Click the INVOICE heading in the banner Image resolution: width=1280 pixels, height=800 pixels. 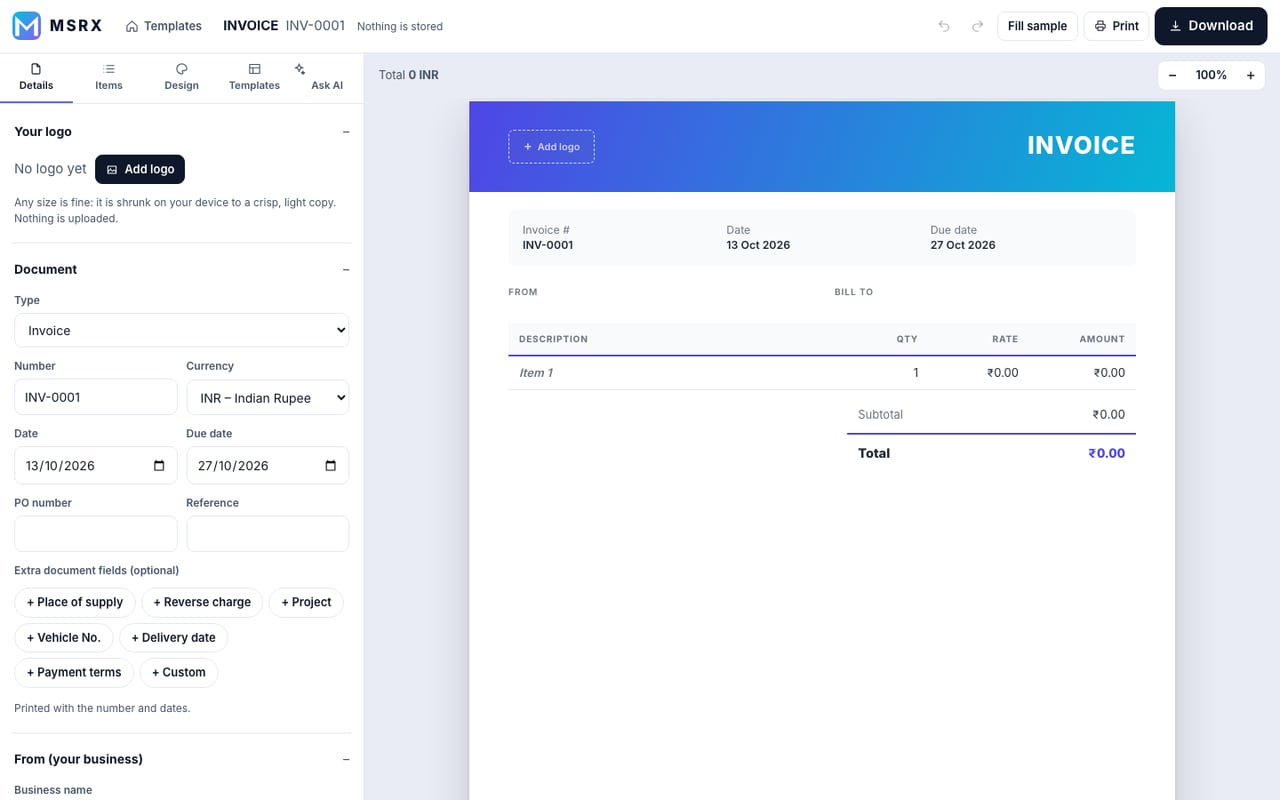pos(1081,146)
